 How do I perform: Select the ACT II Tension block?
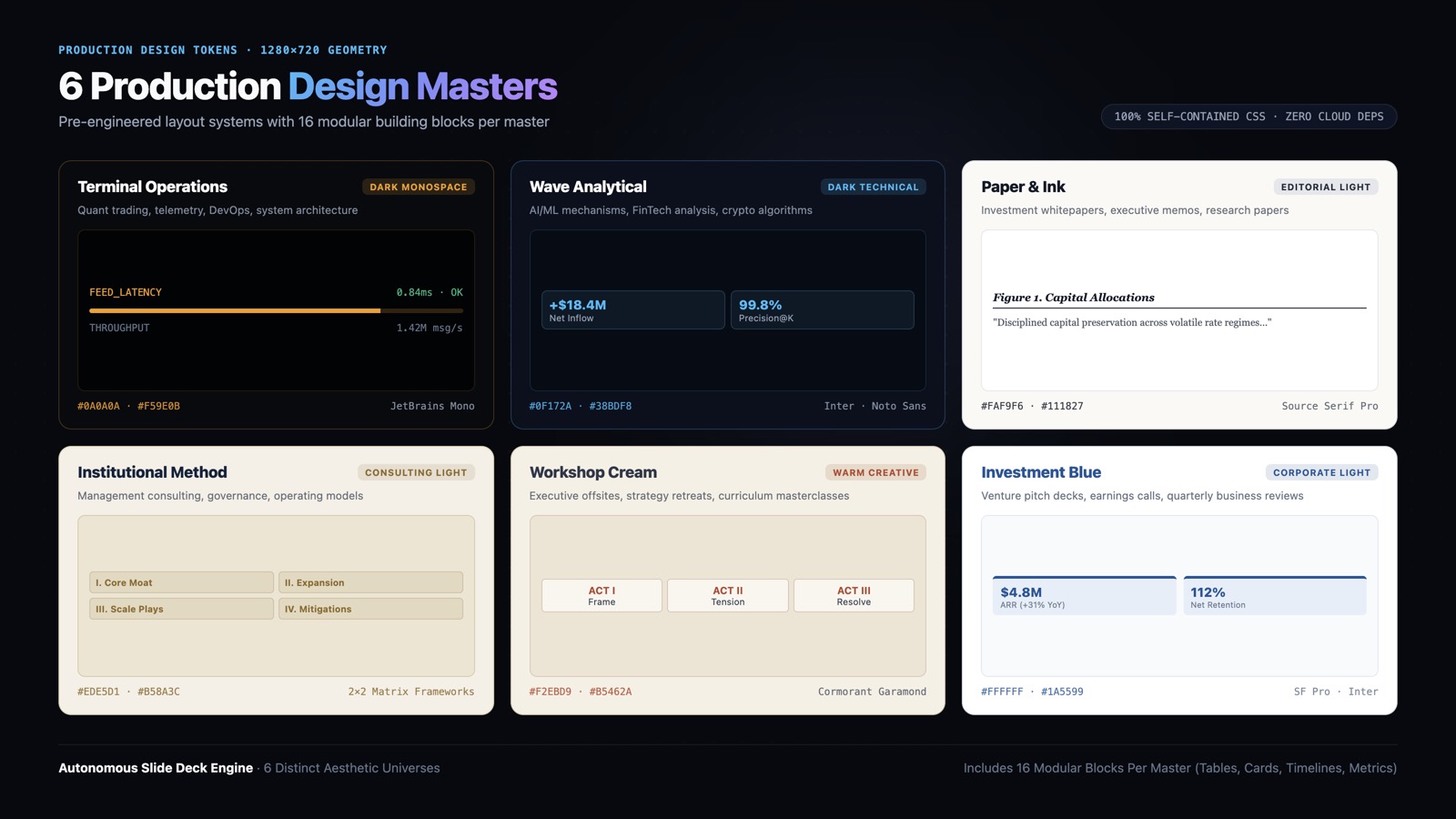tap(728, 595)
